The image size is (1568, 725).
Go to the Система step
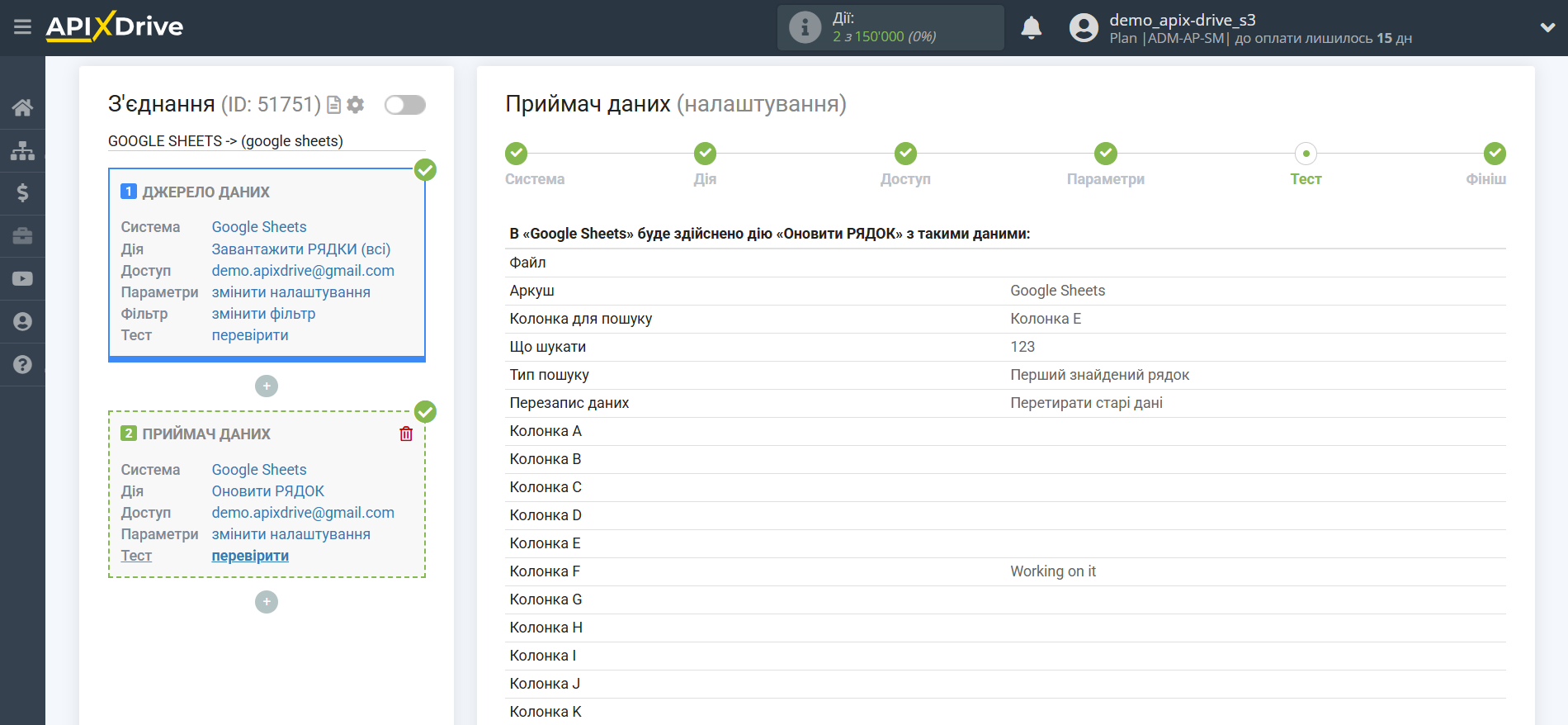517,154
